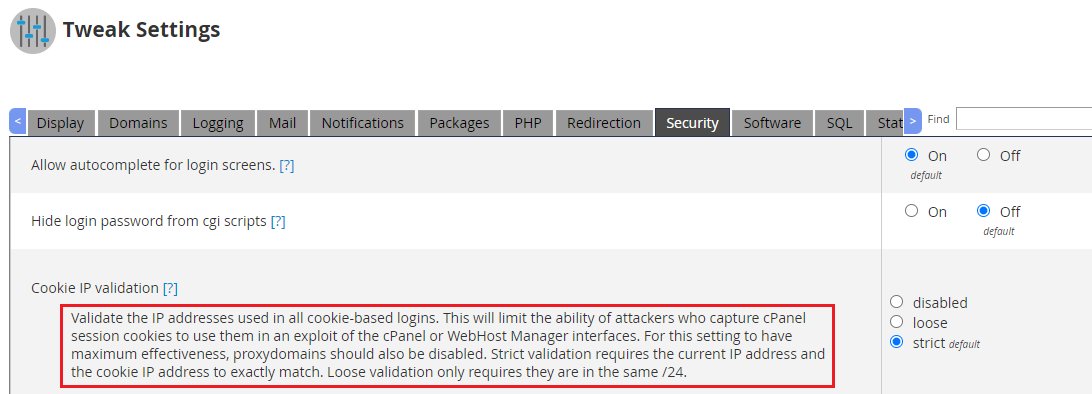Viewport: 1092px width, 394px height.
Task: Click the Find search field
Action: click(1024, 118)
